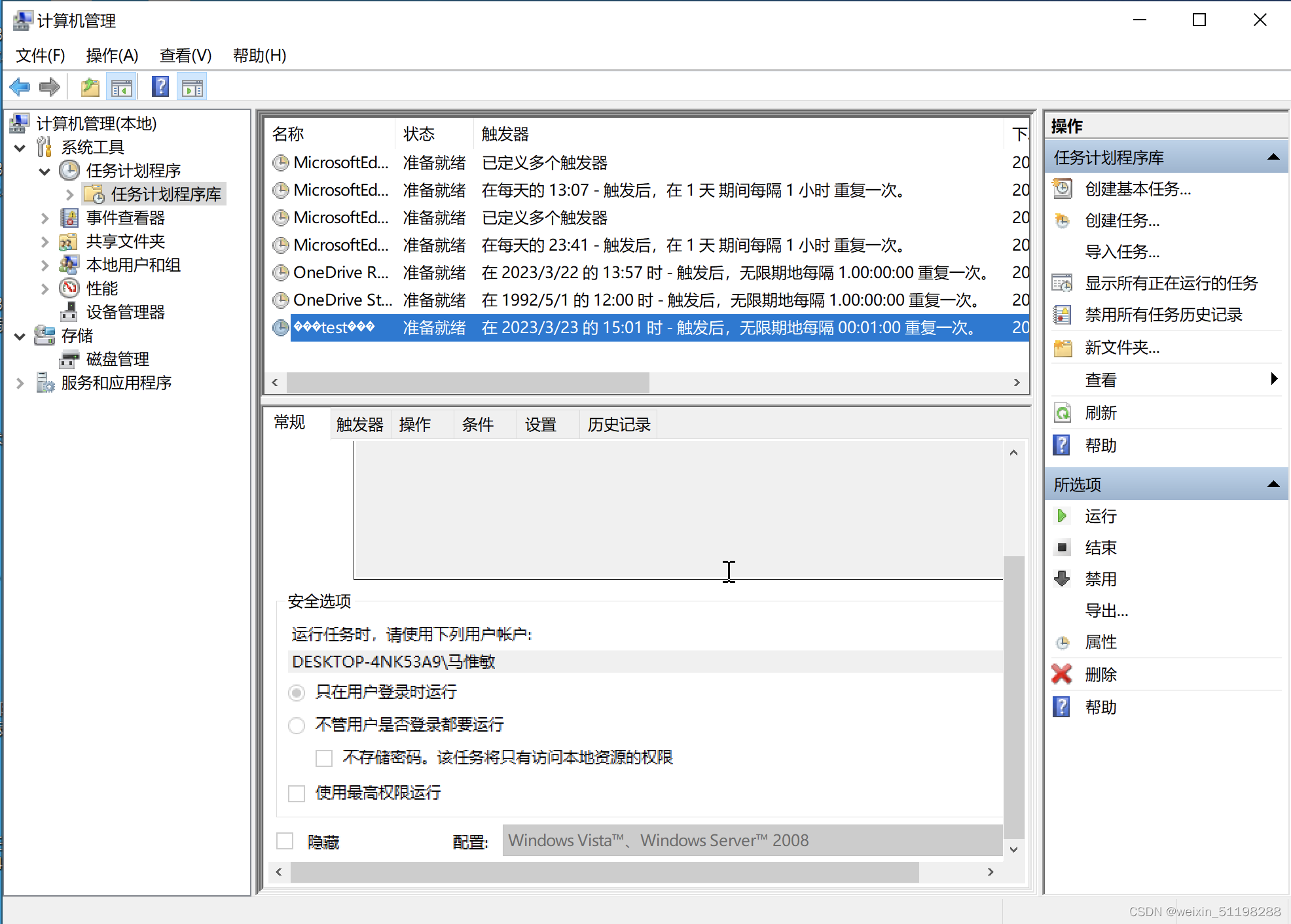Click the clock icon of the test task row
1291x924 pixels.
(x=281, y=327)
